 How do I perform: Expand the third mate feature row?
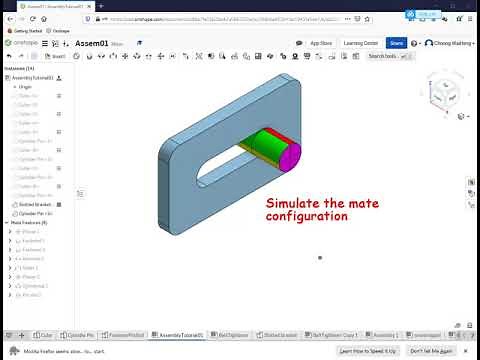tap(10, 250)
